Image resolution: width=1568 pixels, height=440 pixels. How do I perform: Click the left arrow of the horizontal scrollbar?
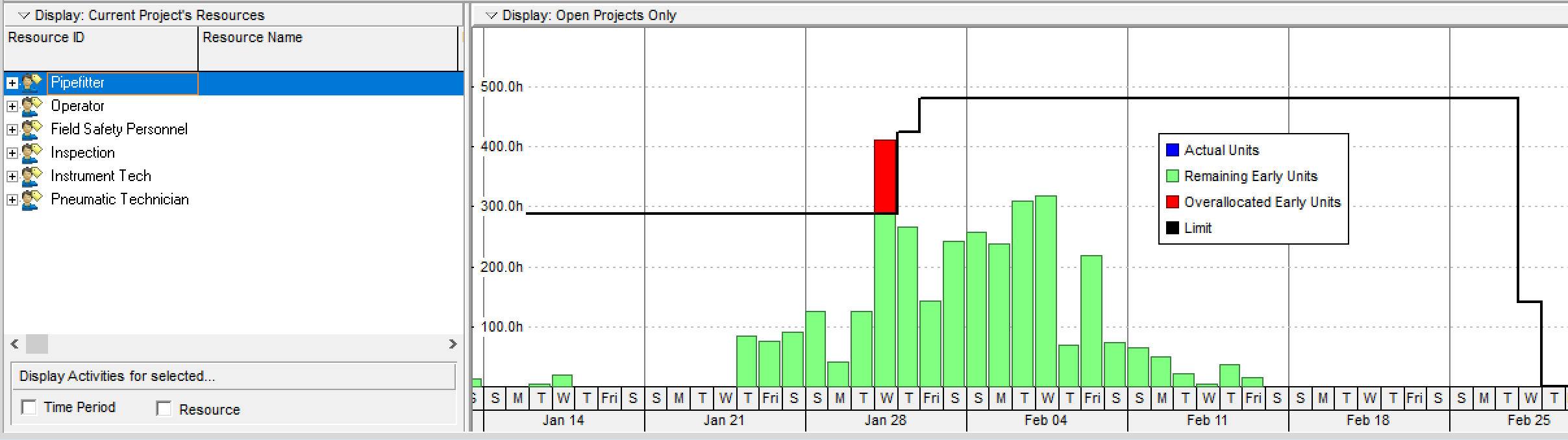(x=14, y=344)
